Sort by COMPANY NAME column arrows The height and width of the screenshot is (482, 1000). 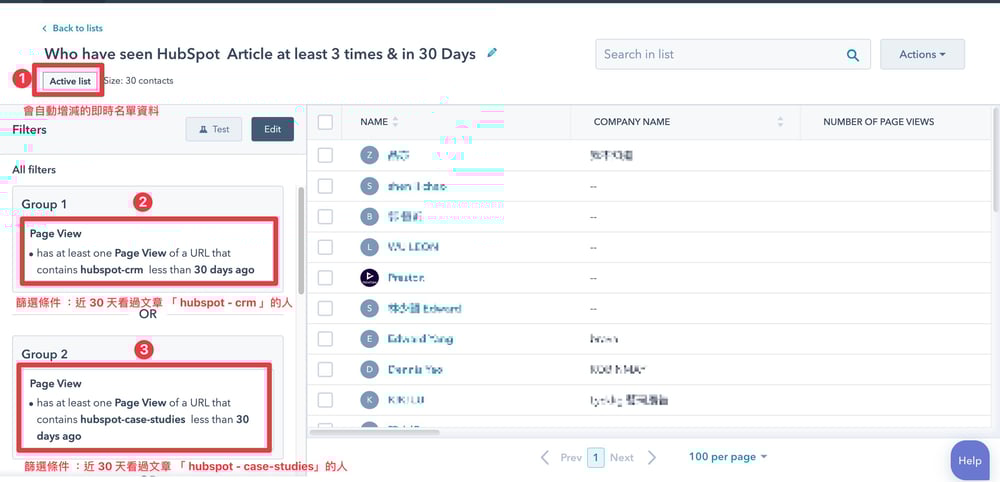coord(780,122)
